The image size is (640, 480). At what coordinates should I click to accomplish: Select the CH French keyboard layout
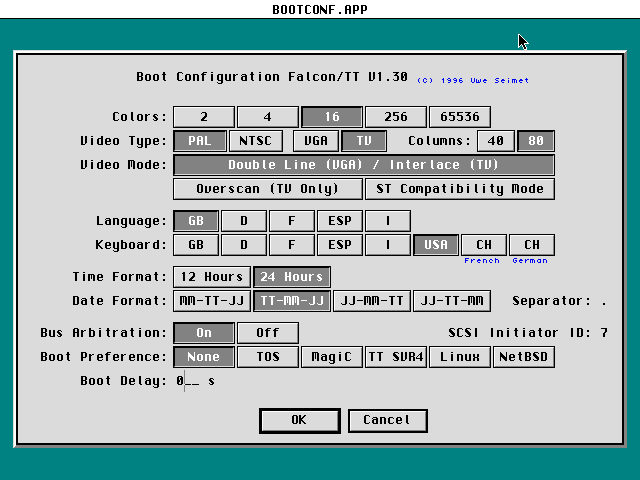click(483, 245)
